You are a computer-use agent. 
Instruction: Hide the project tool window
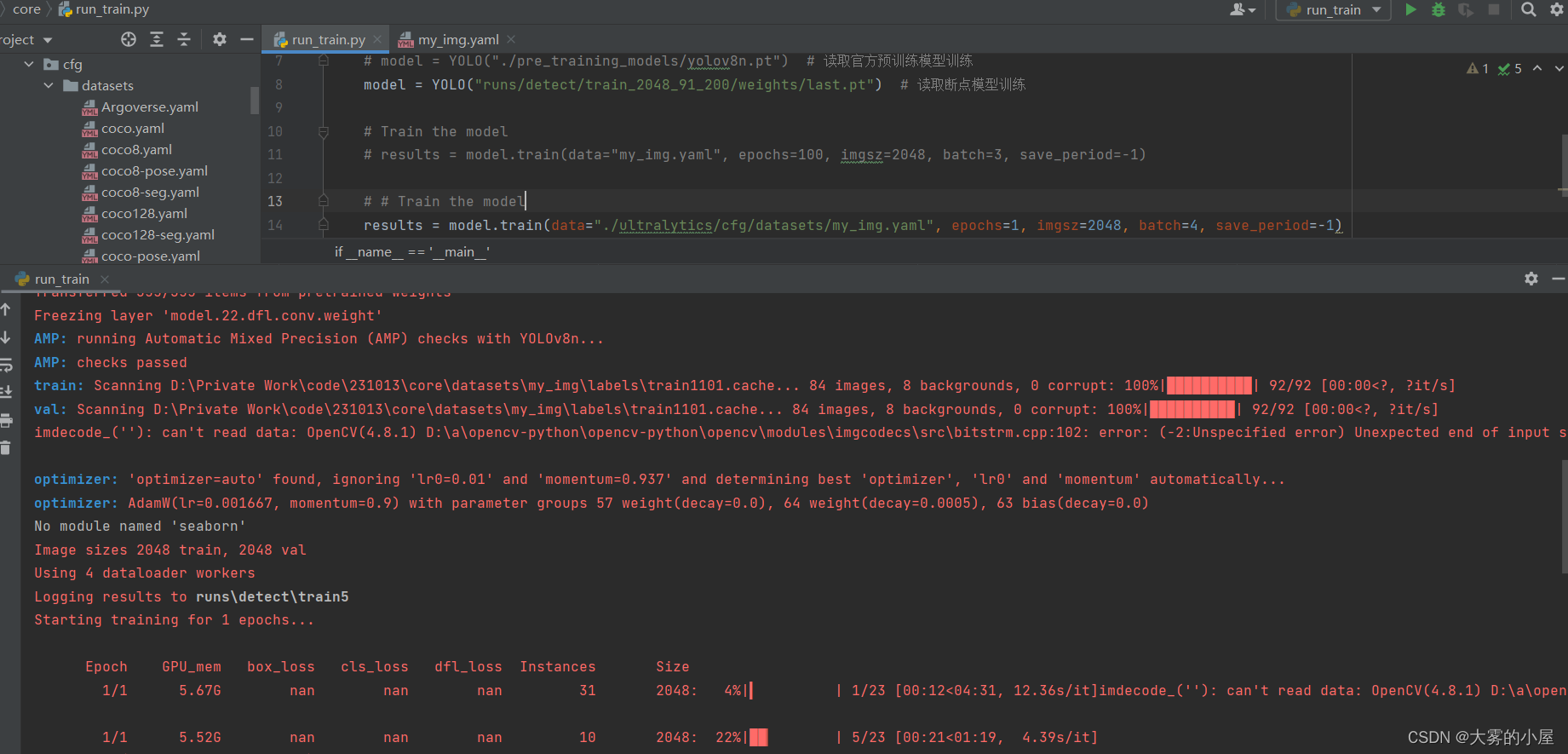click(247, 39)
